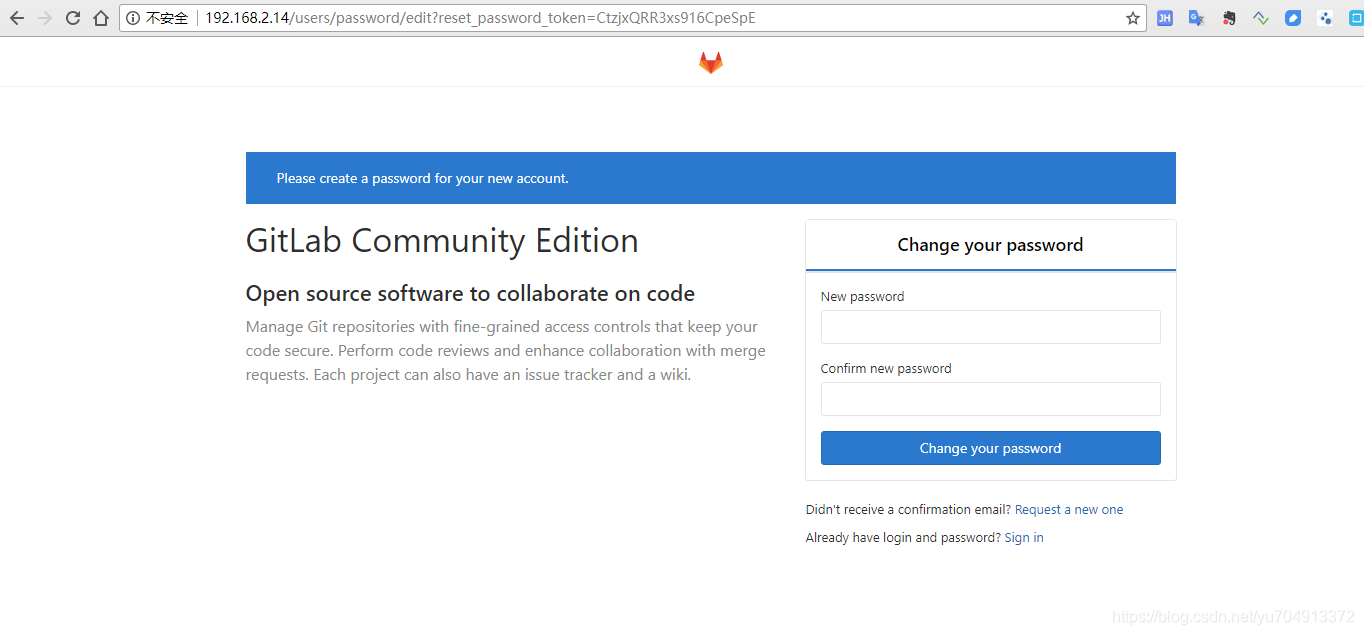Click 'Open source software to collaborate on code' heading
The height and width of the screenshot is (635, 1364).
tap(470, 294)
